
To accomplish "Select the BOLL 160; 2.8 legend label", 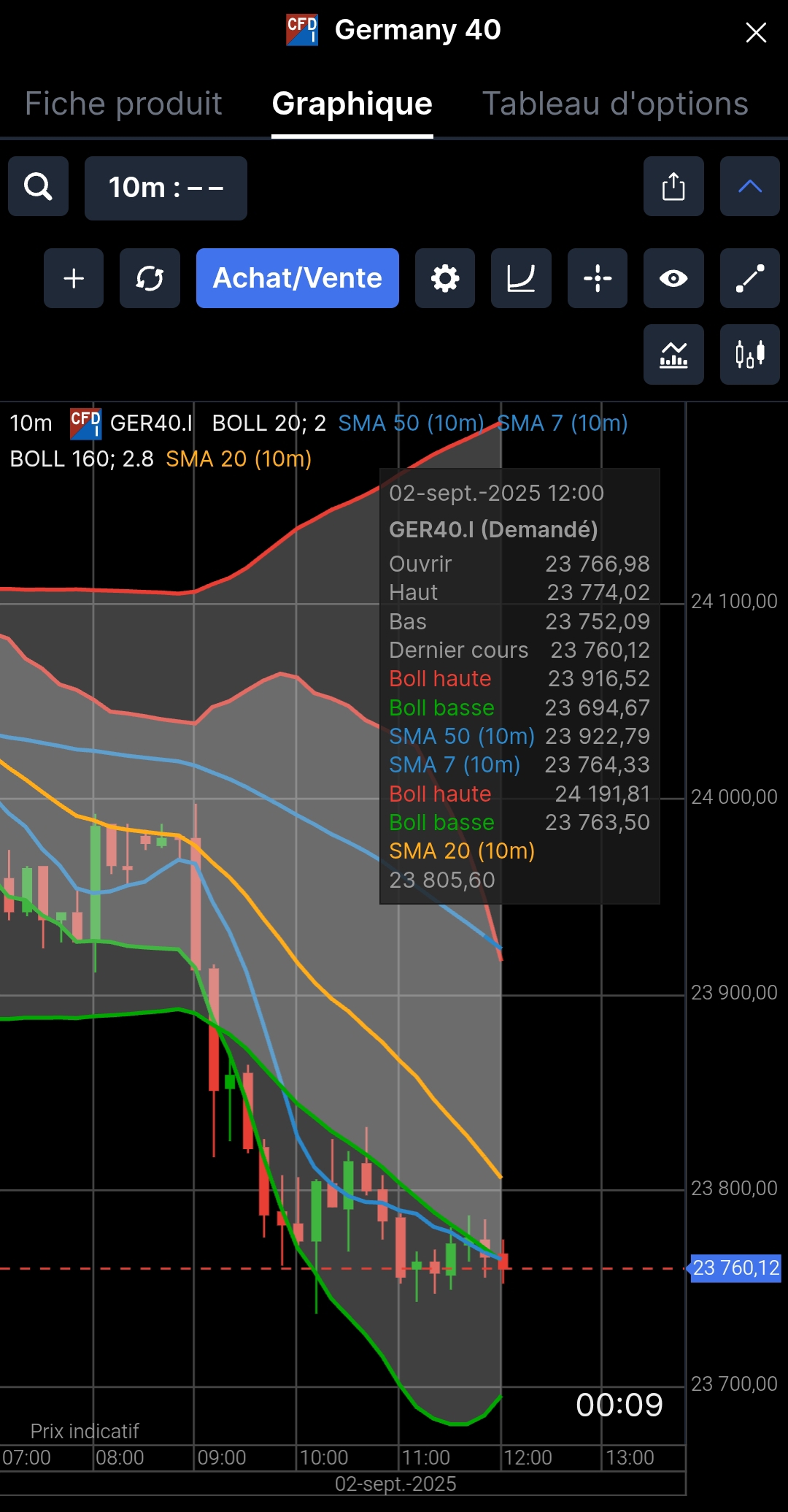I will pos(82,459).
